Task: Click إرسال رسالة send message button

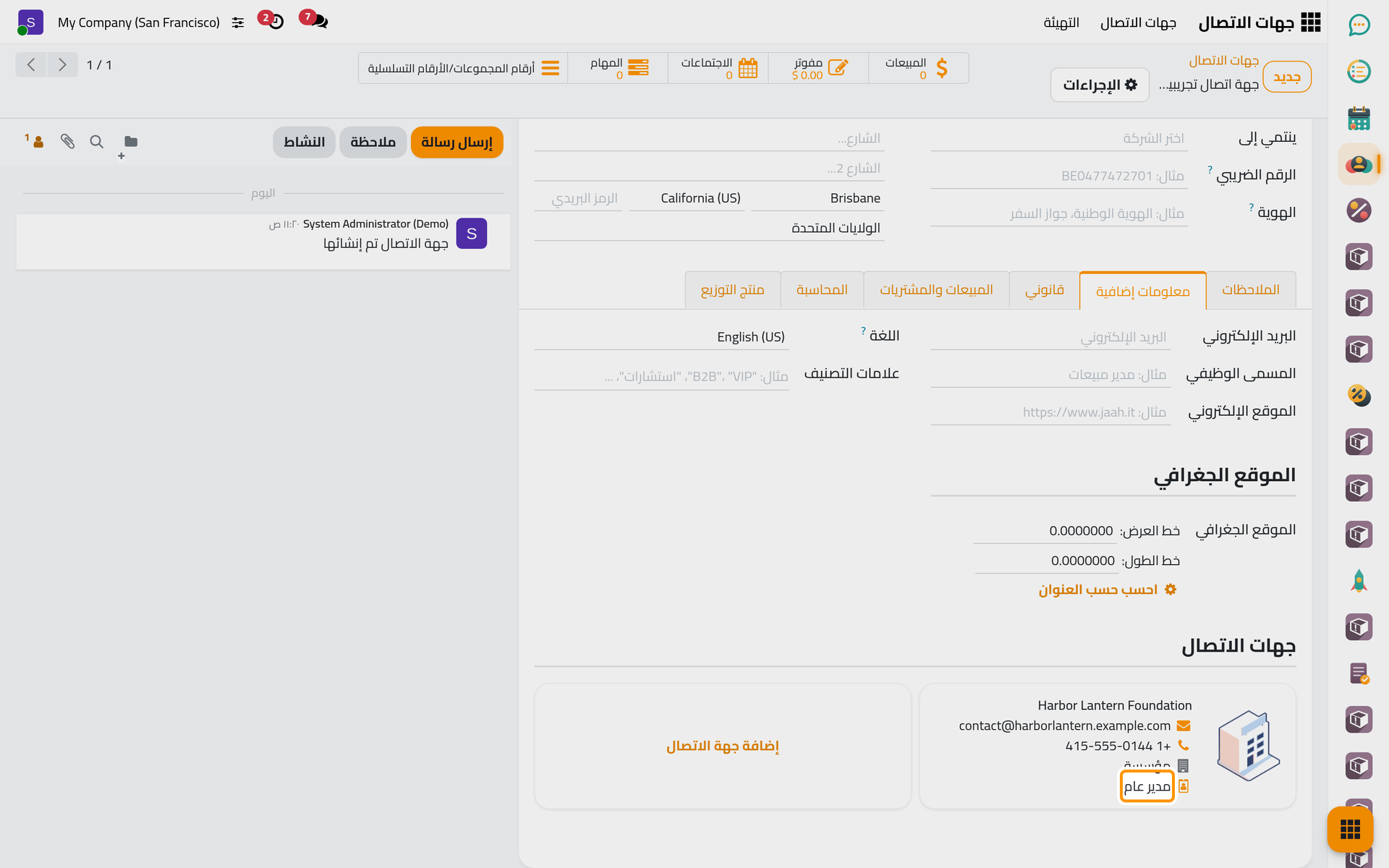Action: tap(456, 142)
